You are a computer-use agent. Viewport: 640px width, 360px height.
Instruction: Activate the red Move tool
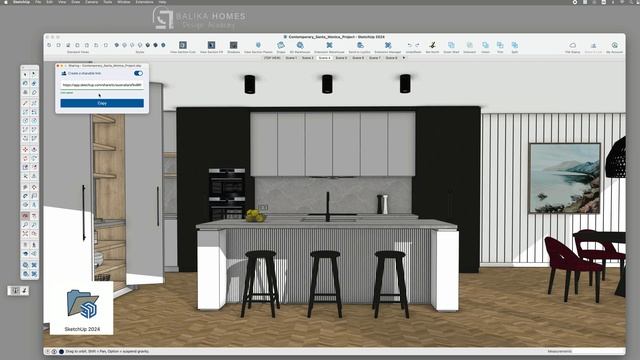[25, 149]
